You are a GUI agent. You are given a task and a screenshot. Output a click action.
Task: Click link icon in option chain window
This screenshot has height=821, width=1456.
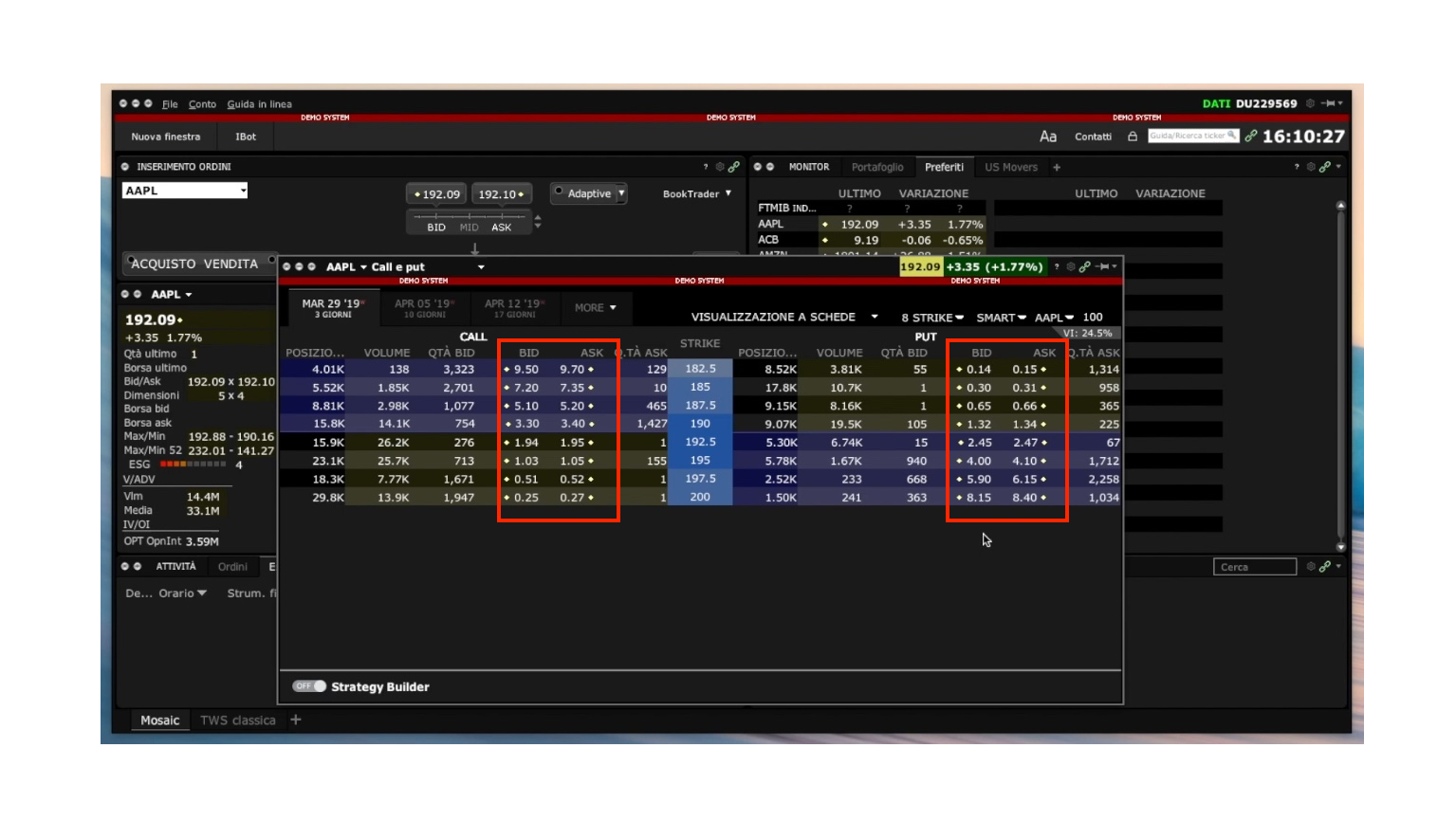[1084, 266]
